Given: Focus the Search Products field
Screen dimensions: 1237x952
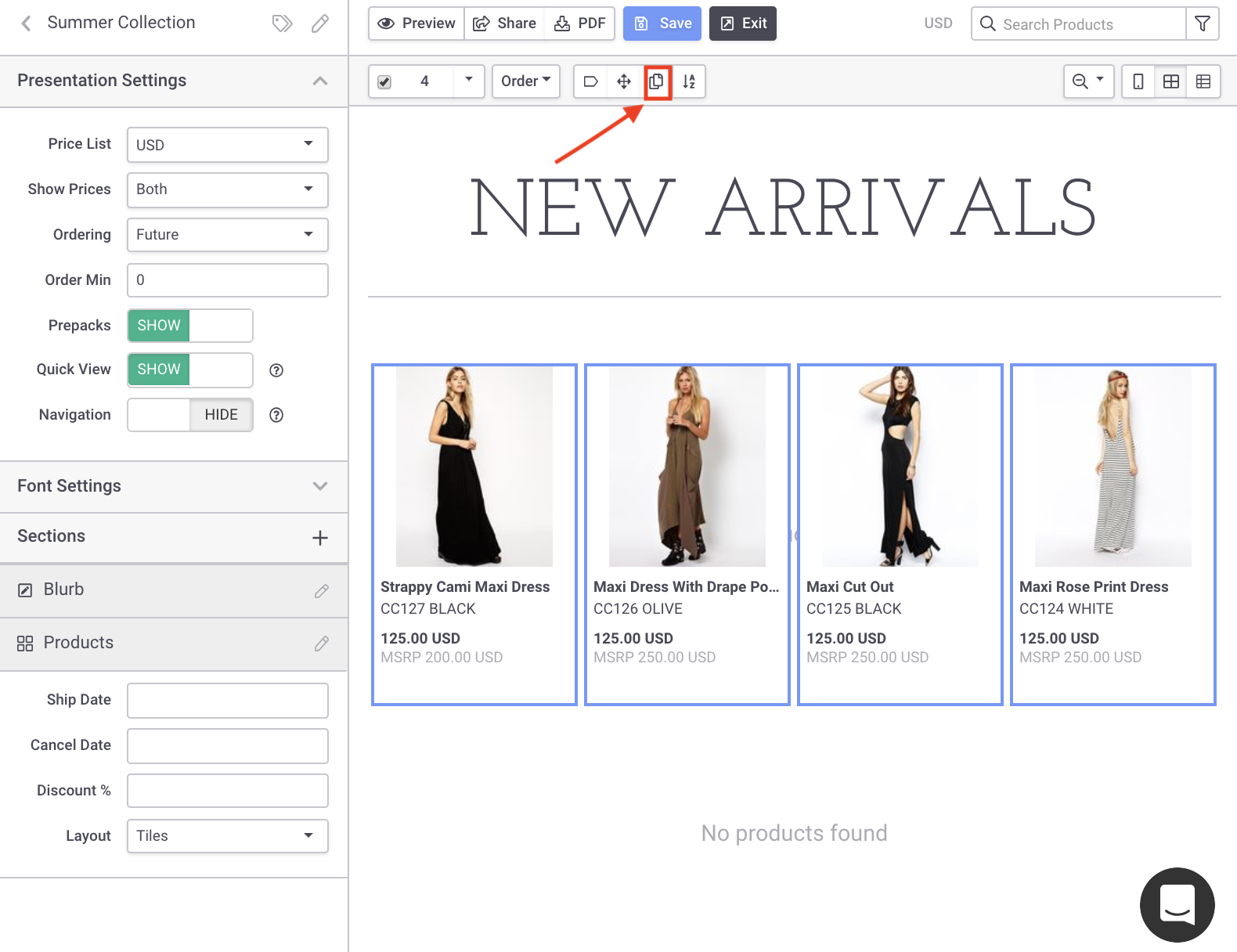Looking at the screenshot, I should [1079, 23].
